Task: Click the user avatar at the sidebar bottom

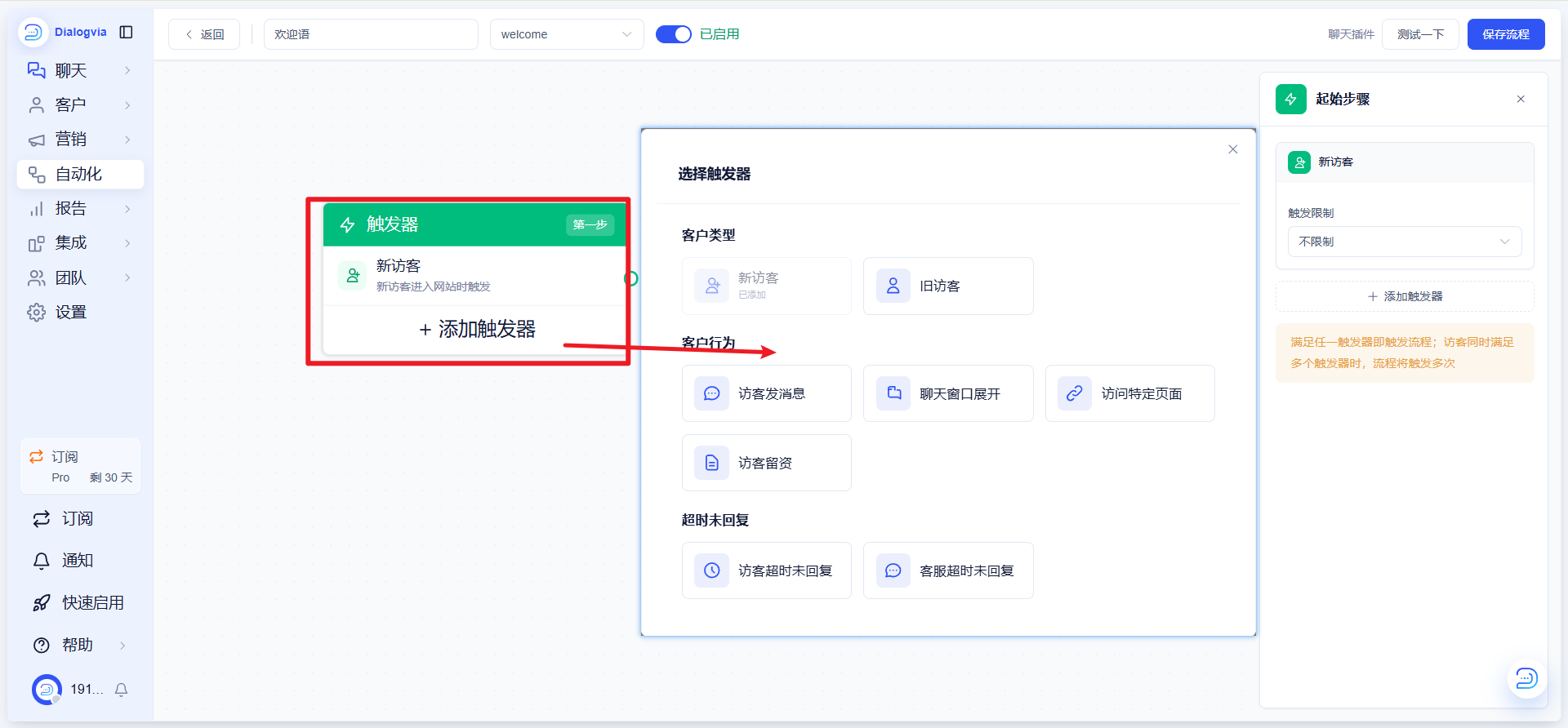Action: click(47, 690)
